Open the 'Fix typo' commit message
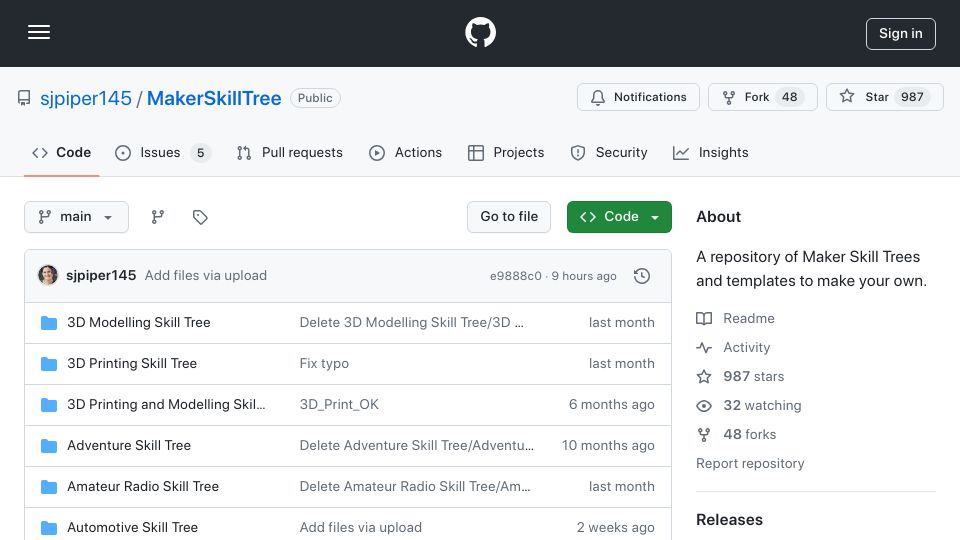 pos(324,364)
